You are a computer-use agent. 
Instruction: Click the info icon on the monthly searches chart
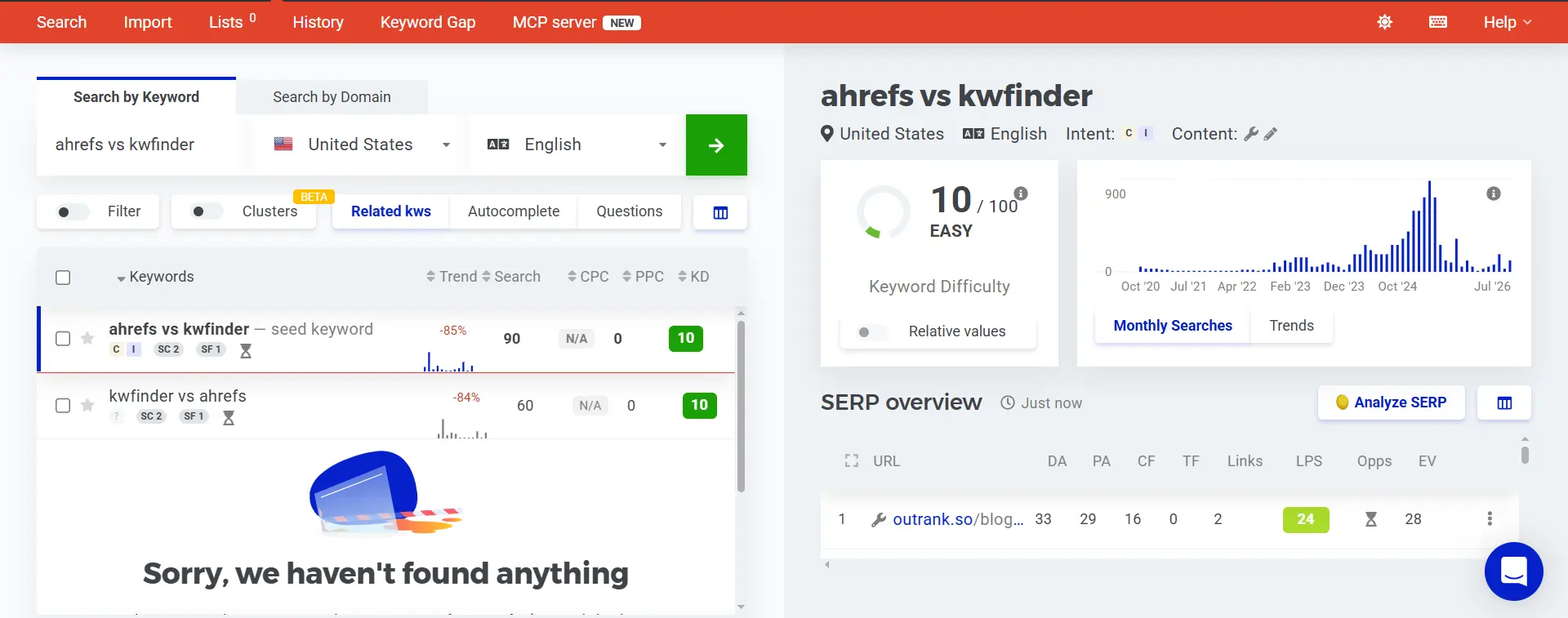(x=1494, y=193)
